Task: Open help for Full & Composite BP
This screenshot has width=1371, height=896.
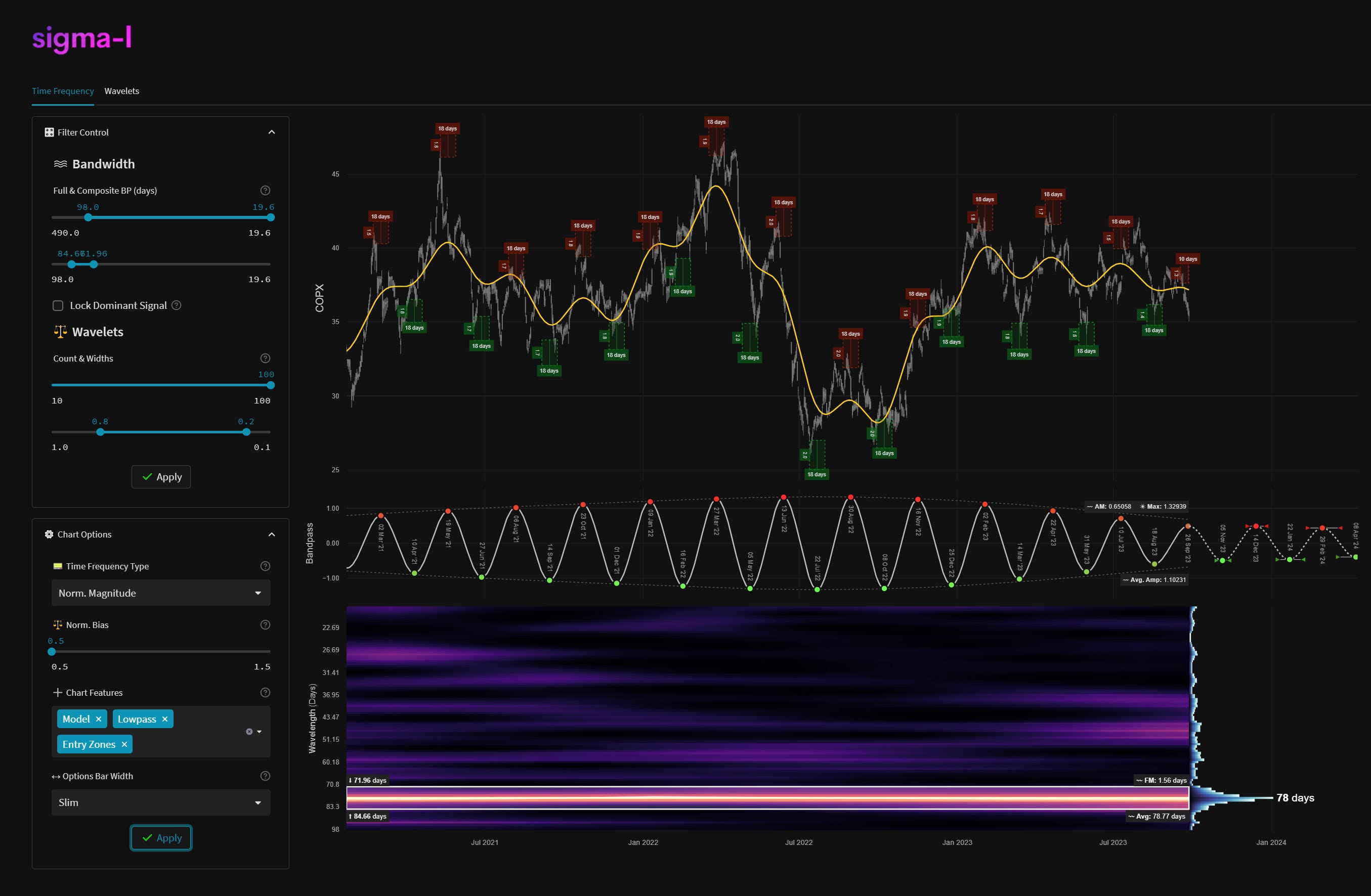Action: click(x=265, y=190)
